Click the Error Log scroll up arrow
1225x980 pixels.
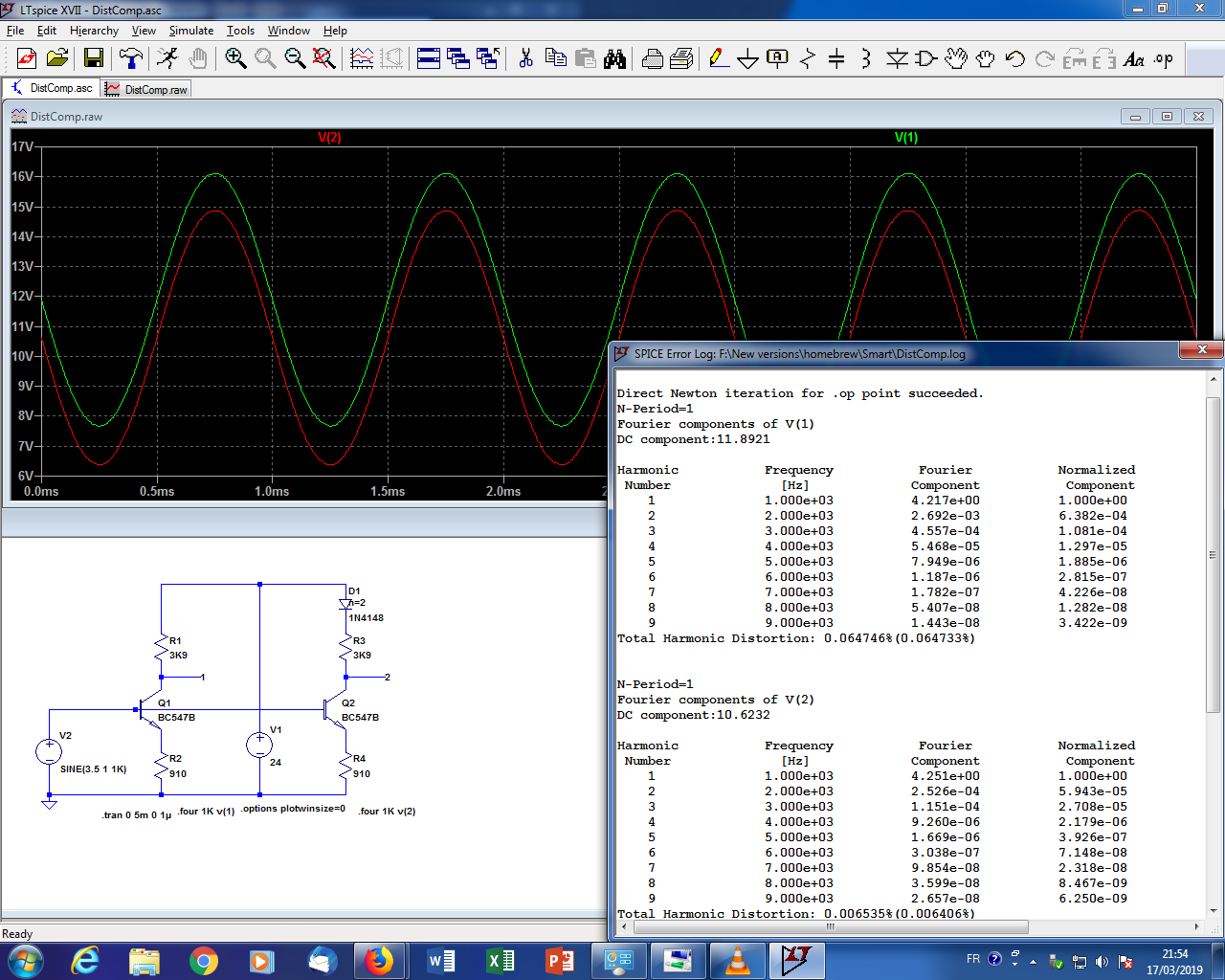pos(1213,379)
